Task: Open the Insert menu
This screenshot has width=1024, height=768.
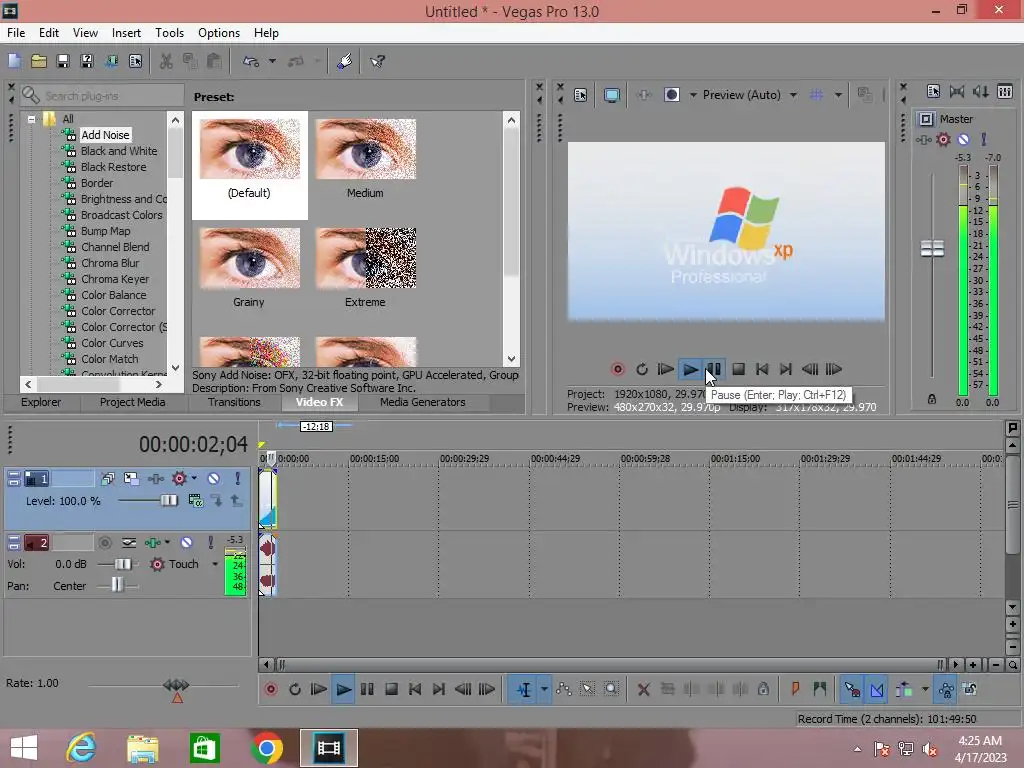Action: click(x=126, y=33)
